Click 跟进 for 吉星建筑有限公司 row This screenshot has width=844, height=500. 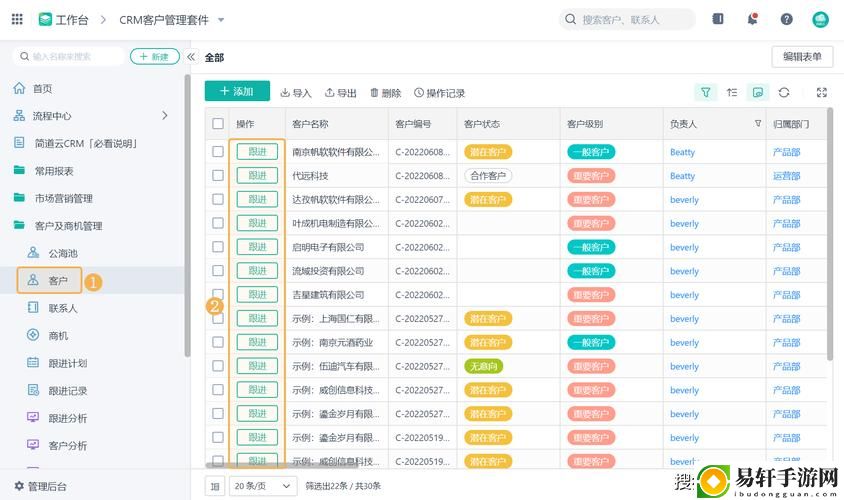[x=257, y=294]
